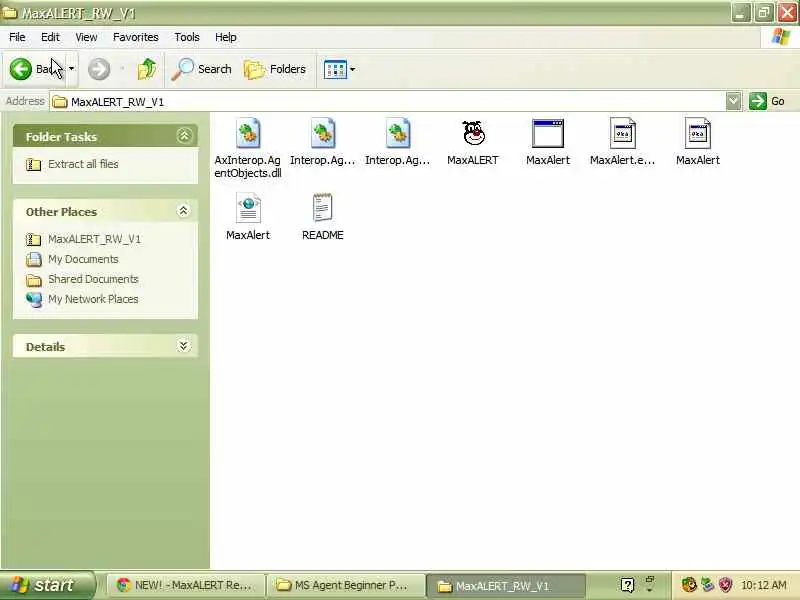Open the Edit menu

tap(50, 37)
